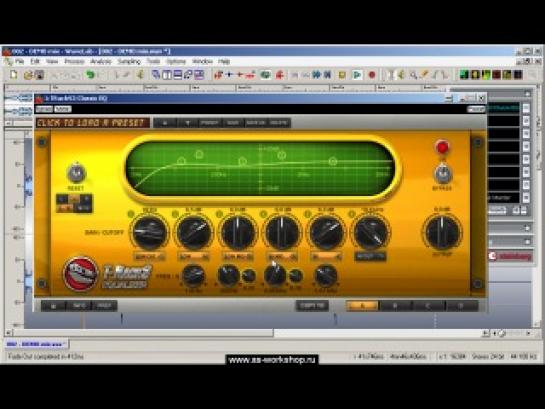Select the highest EQ node near 200Hz

click(199, 154)
